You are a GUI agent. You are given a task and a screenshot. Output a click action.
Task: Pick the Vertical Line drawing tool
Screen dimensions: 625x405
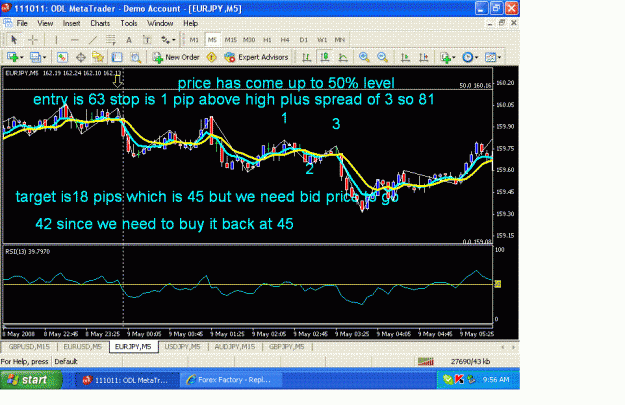(x=56, y=39)
